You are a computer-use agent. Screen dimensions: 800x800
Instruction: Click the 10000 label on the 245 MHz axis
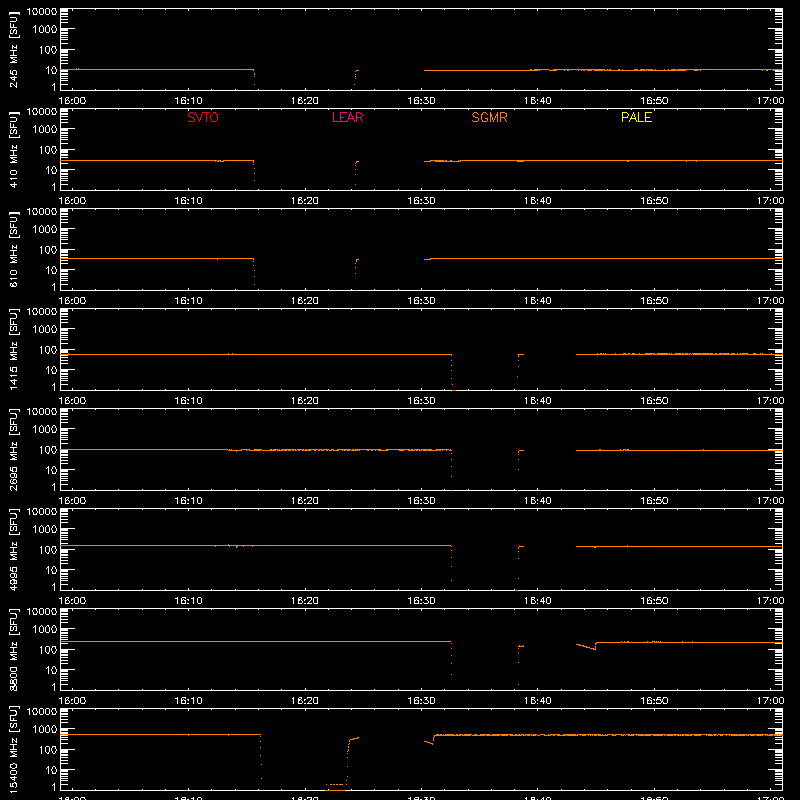pyautogui.click(x=42, y=12)
